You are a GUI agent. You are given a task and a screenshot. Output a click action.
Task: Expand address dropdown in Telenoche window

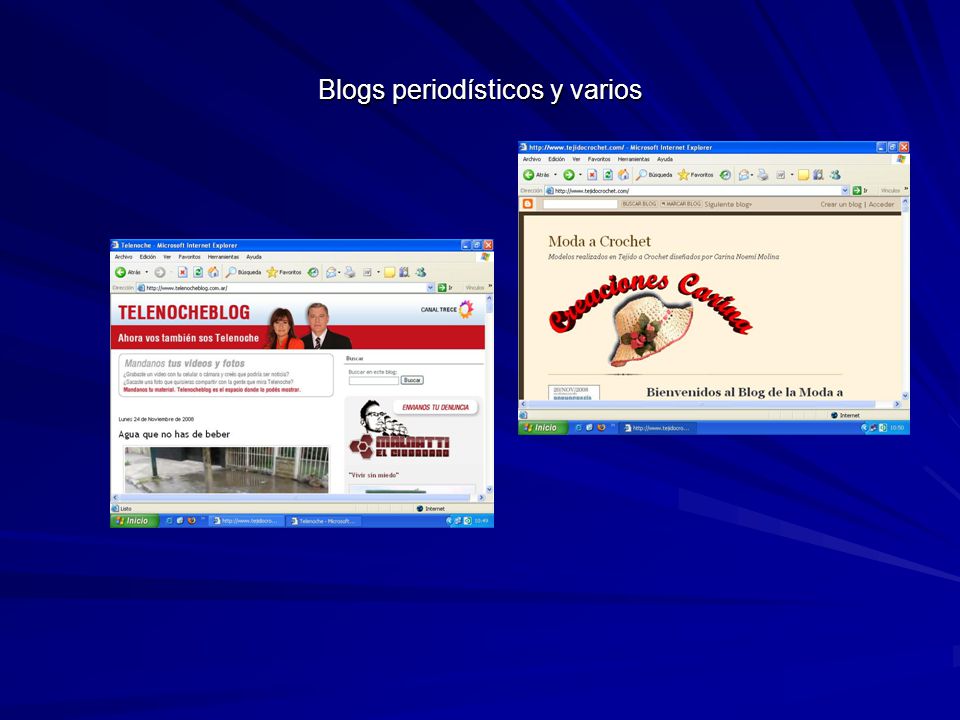coord(430,288)
